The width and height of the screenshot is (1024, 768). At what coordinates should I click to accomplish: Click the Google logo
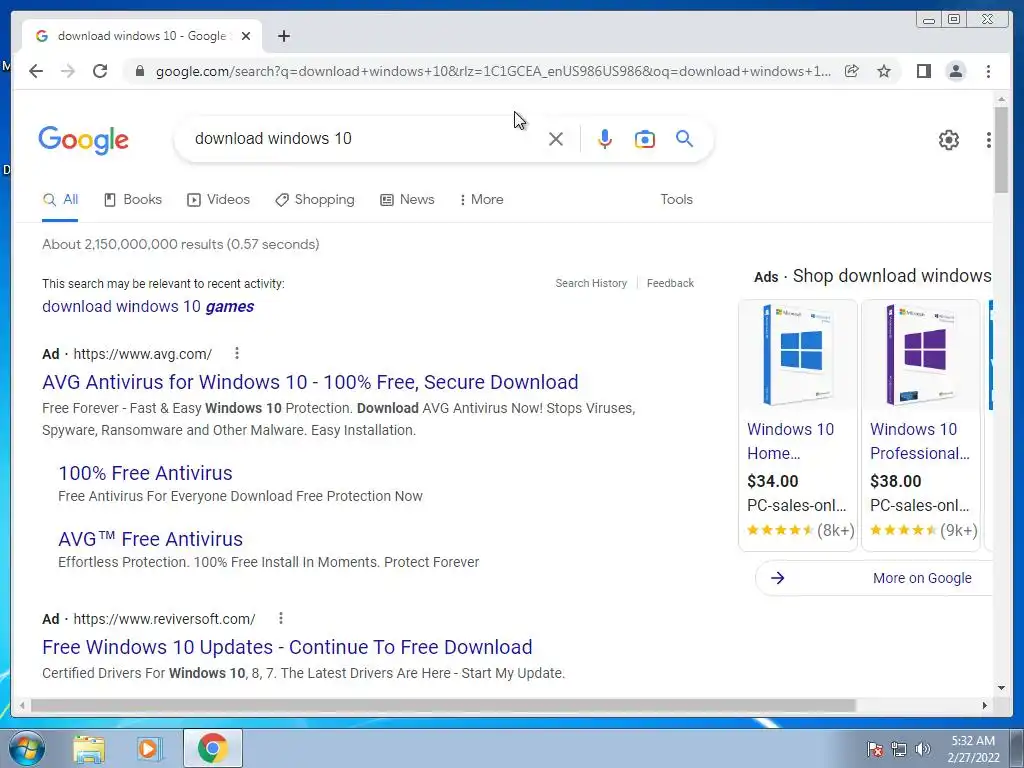84,140
